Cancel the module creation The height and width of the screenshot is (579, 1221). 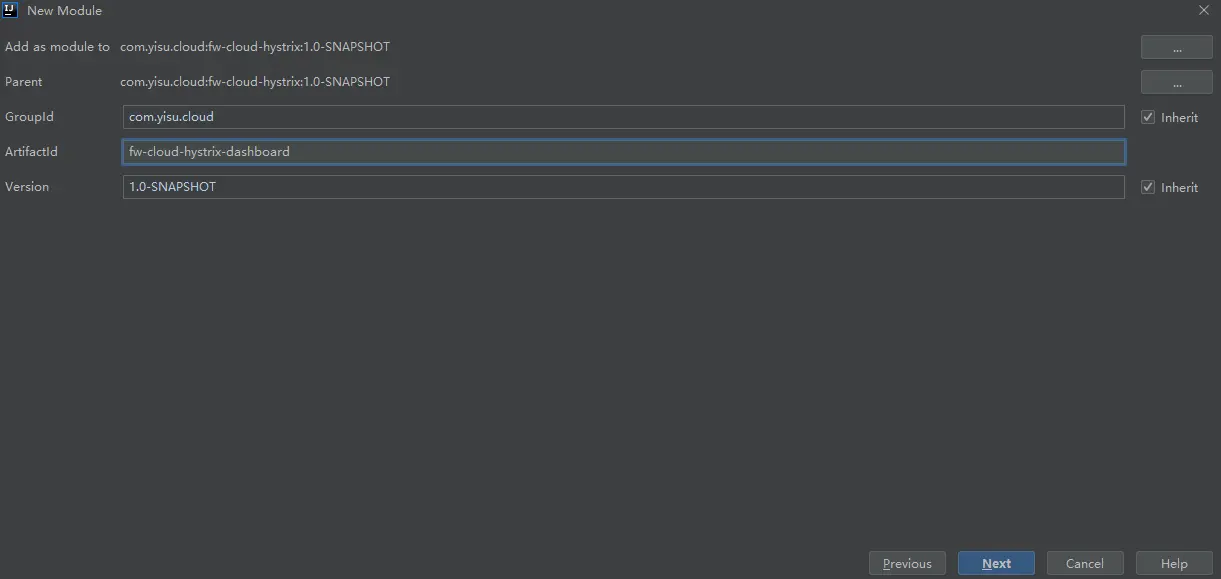tap(1084, 564)
